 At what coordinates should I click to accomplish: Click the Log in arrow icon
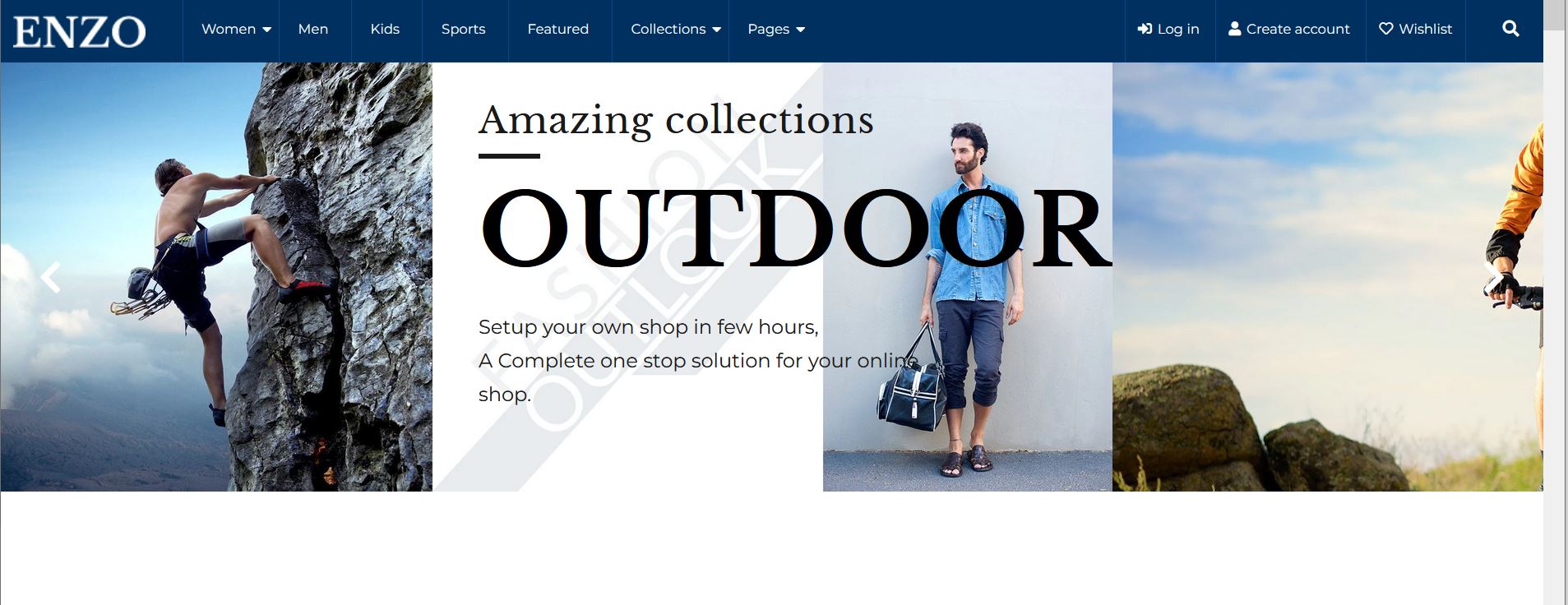1145,29
